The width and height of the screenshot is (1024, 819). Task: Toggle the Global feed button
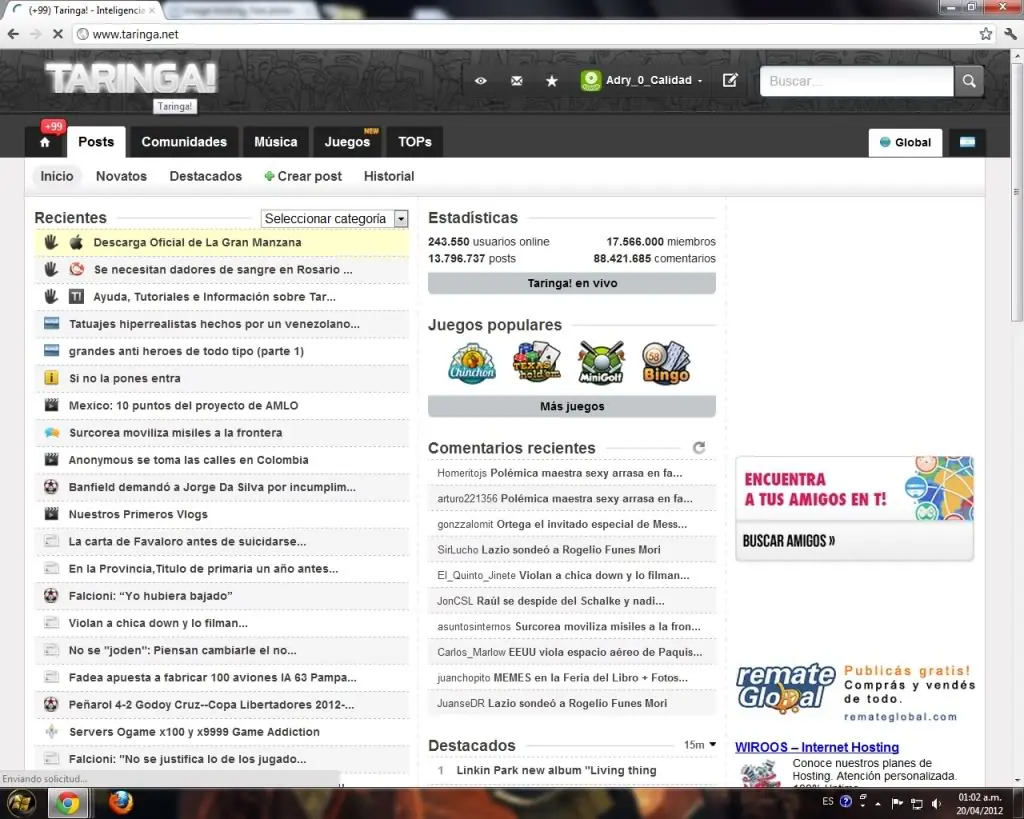[x=905, y=142]
